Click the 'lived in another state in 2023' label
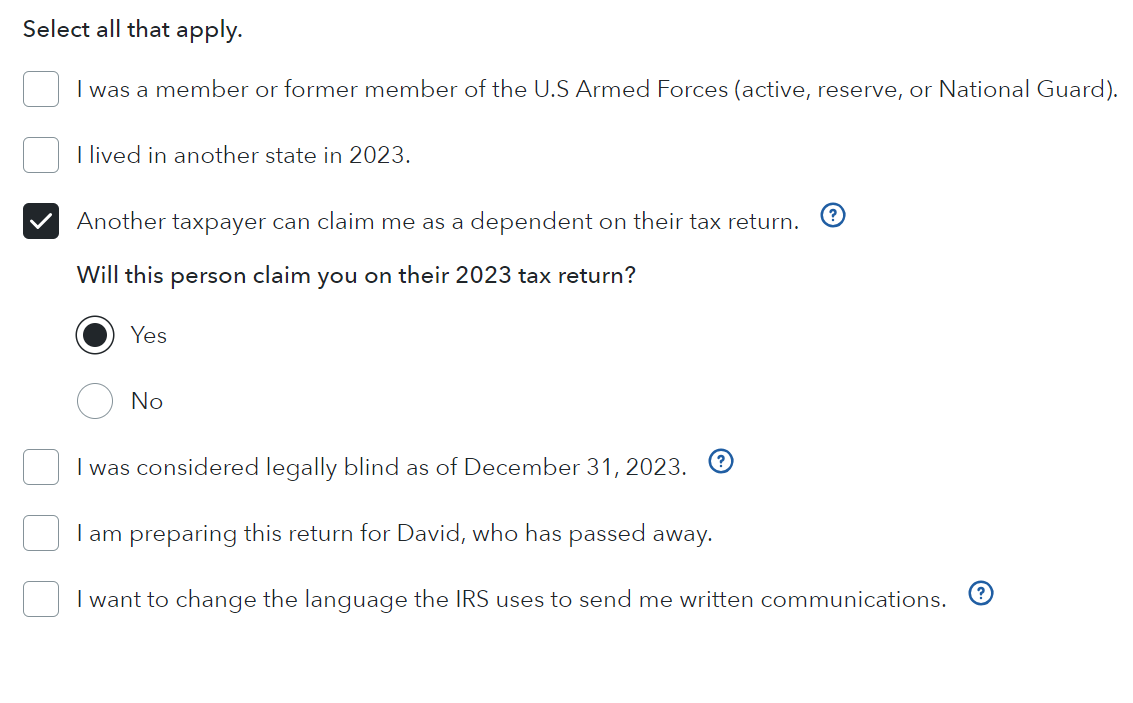This screenshot has height=703, width=1133. click(244, 155)
